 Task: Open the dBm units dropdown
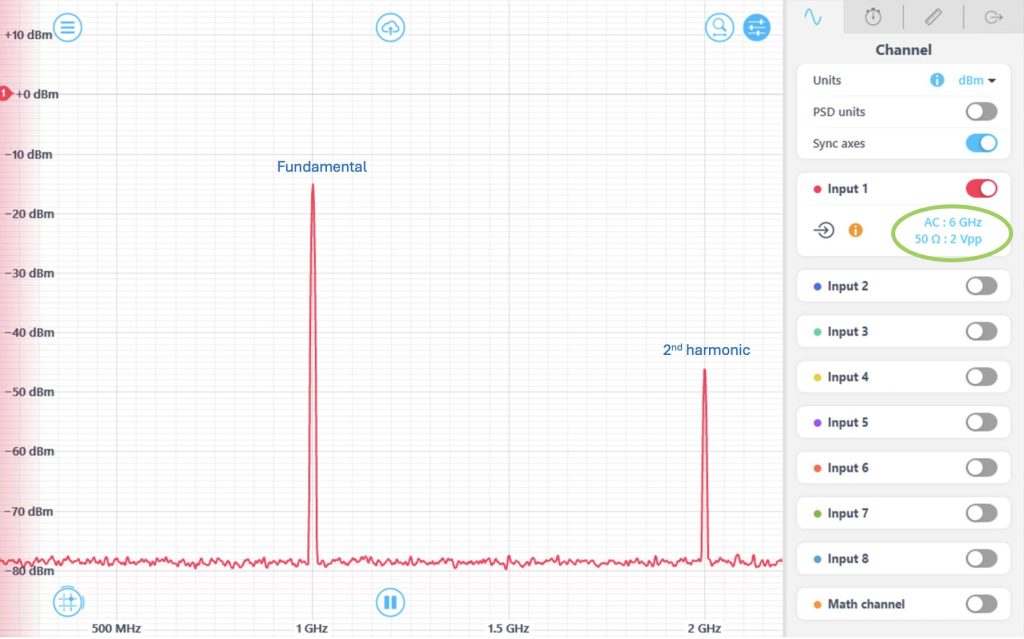(x=977, y=80)
